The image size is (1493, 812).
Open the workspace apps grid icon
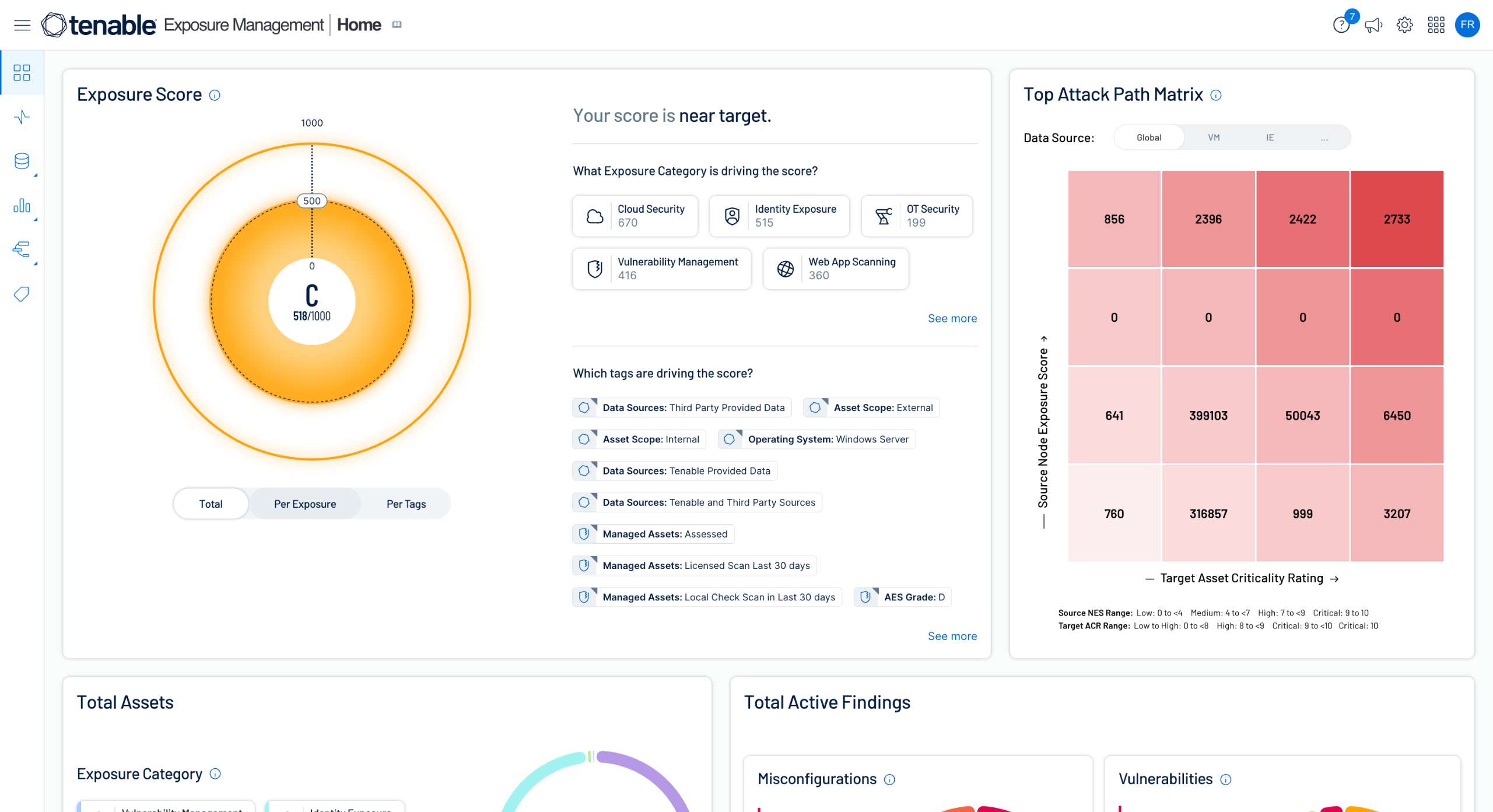[x=1436, y=25]
